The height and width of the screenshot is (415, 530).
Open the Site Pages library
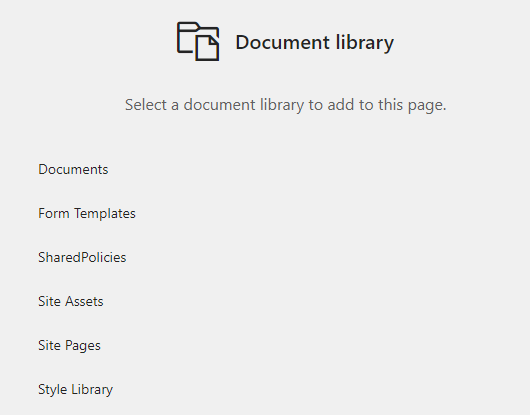[x=69, y=345]
